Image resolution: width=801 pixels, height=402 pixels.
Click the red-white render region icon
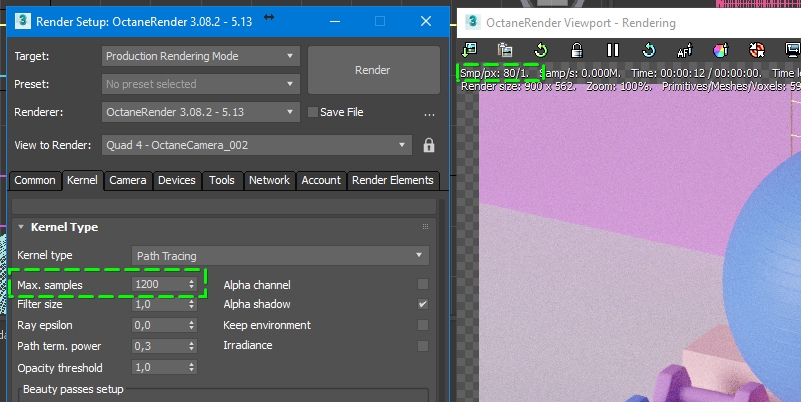click(757, 50)
